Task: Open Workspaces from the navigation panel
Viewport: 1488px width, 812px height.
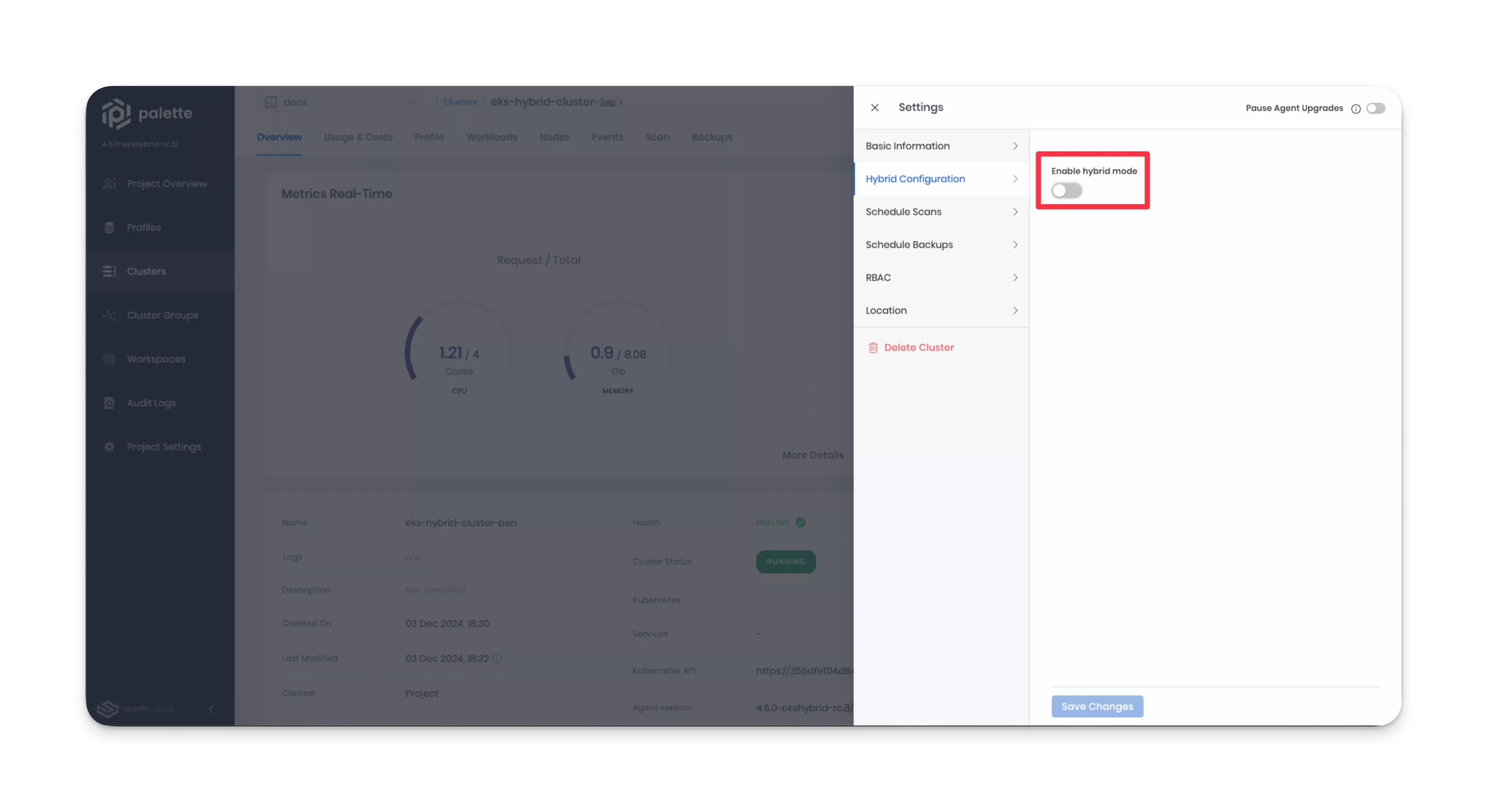Action: 156,359
